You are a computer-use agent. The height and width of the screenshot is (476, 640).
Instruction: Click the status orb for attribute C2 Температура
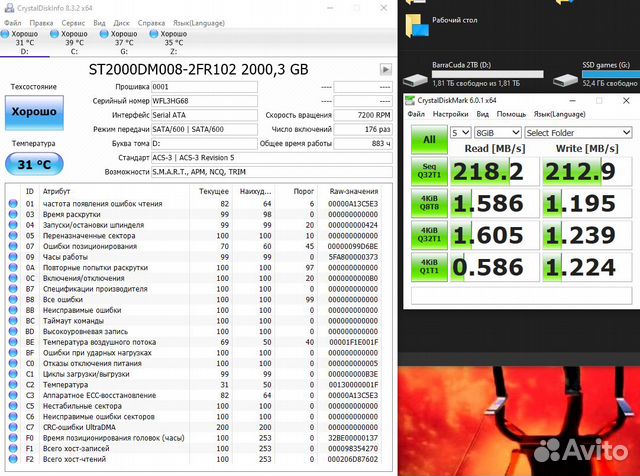tap(13, 384)
